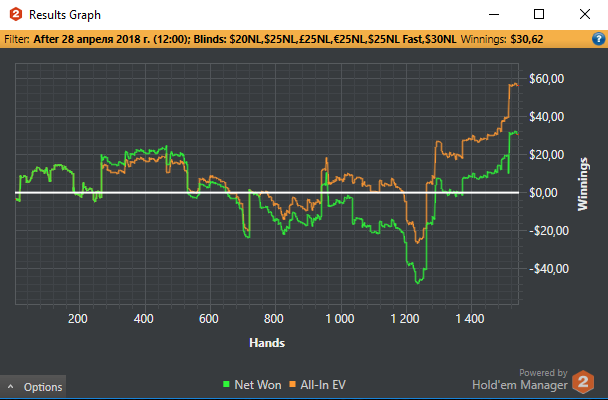
Task: Click the 1 000 hands axis label
Action: coord(340,319)
